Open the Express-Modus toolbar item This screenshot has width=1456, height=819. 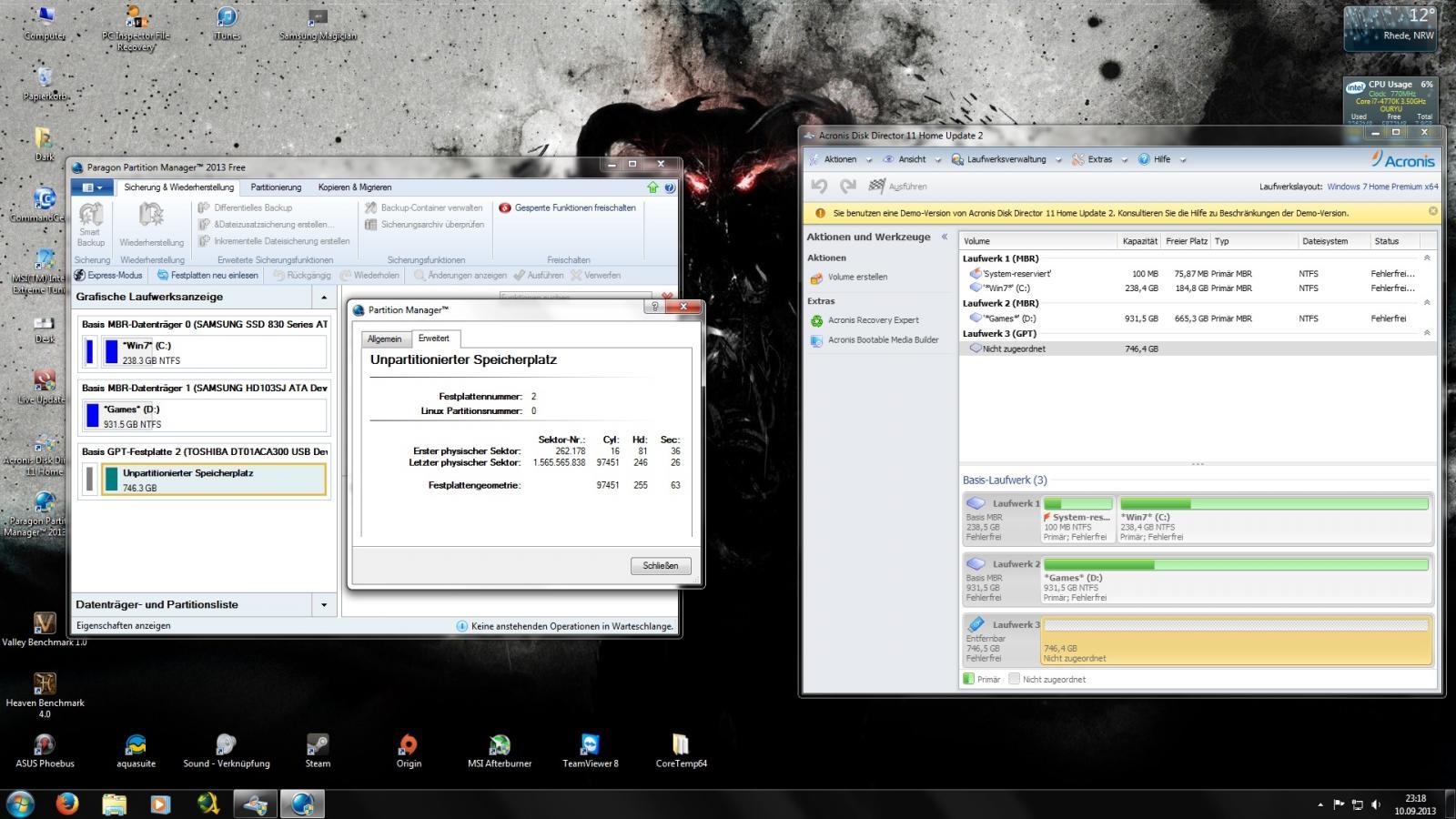click(108, 275)
